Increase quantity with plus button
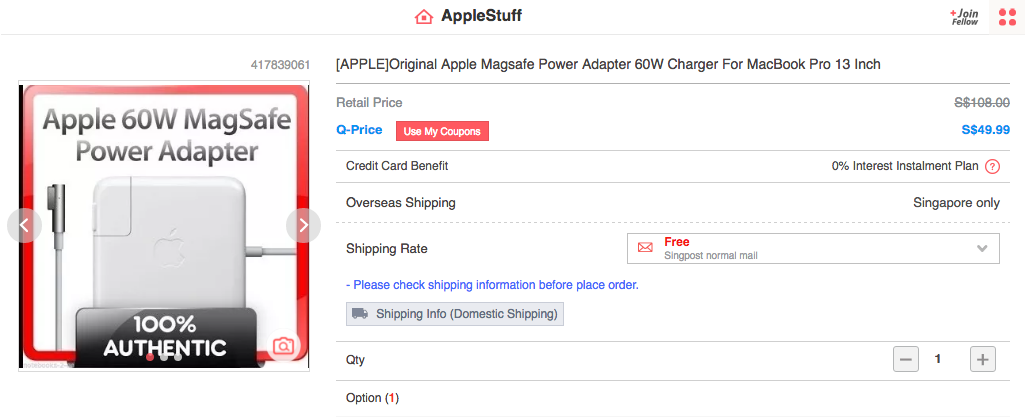Image resolution: width=1026 pixels, height=417 pixels. click(x=983, y=359)
